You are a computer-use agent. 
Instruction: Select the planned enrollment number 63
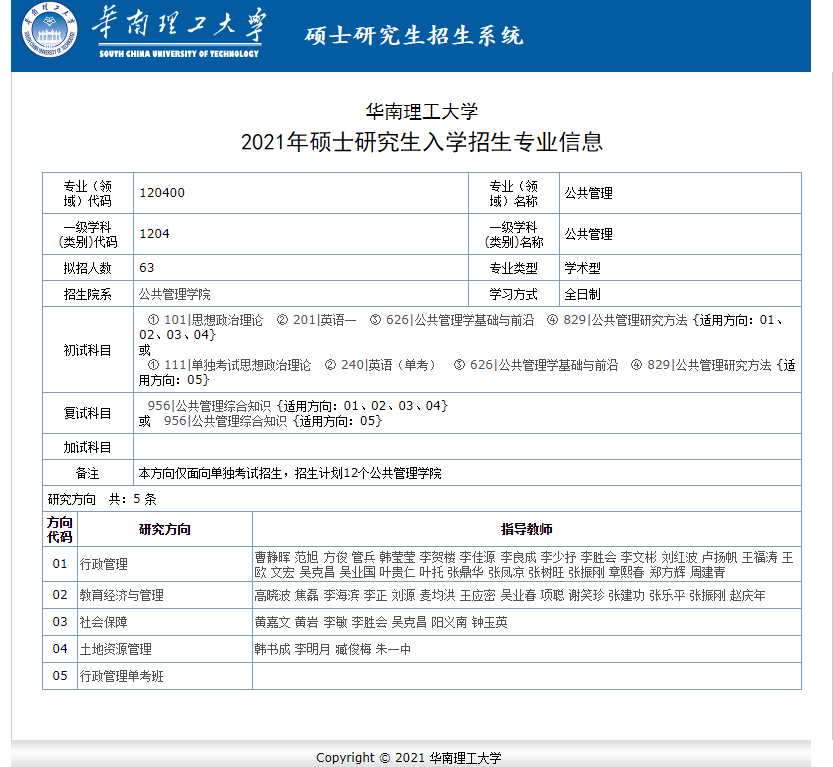[x=147, y=268]
